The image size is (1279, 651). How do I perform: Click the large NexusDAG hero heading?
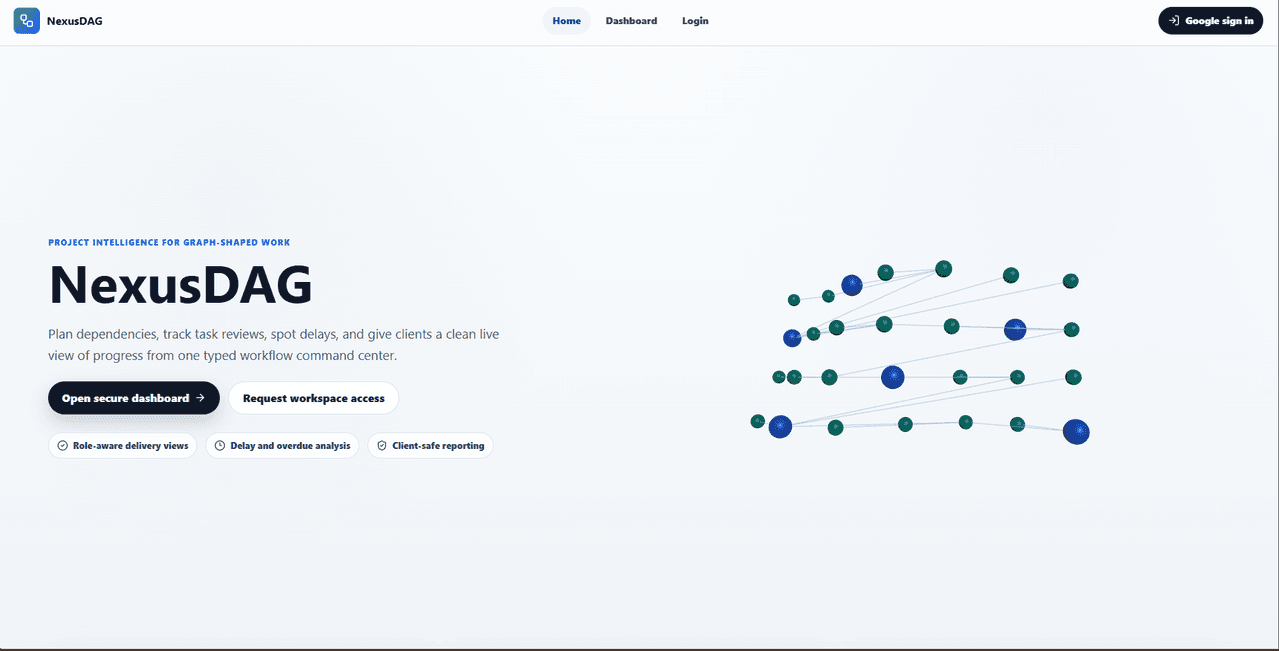pyautogui.click(x=181, y=285)
